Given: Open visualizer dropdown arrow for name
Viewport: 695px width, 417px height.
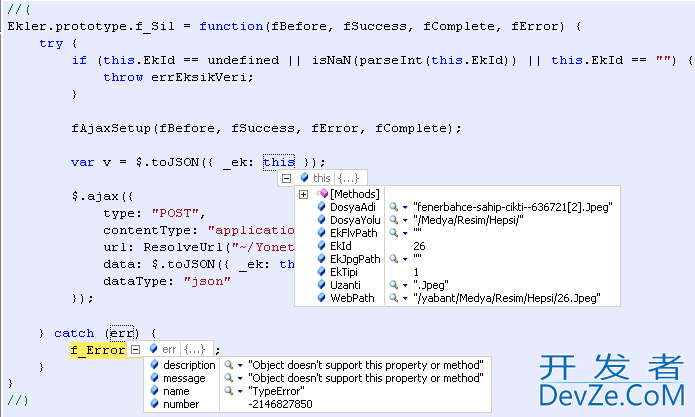Looking at the screenshot, I should point(240,392).
